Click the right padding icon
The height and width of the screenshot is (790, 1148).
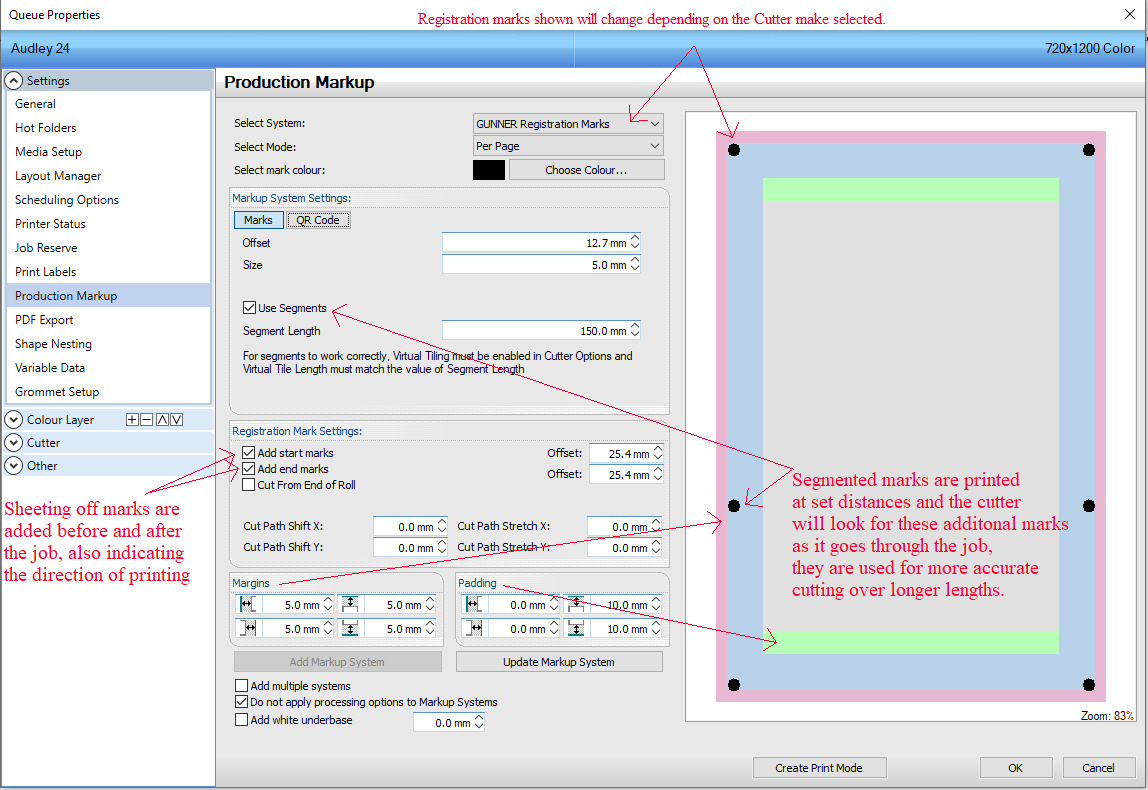[x=472, y=628]
